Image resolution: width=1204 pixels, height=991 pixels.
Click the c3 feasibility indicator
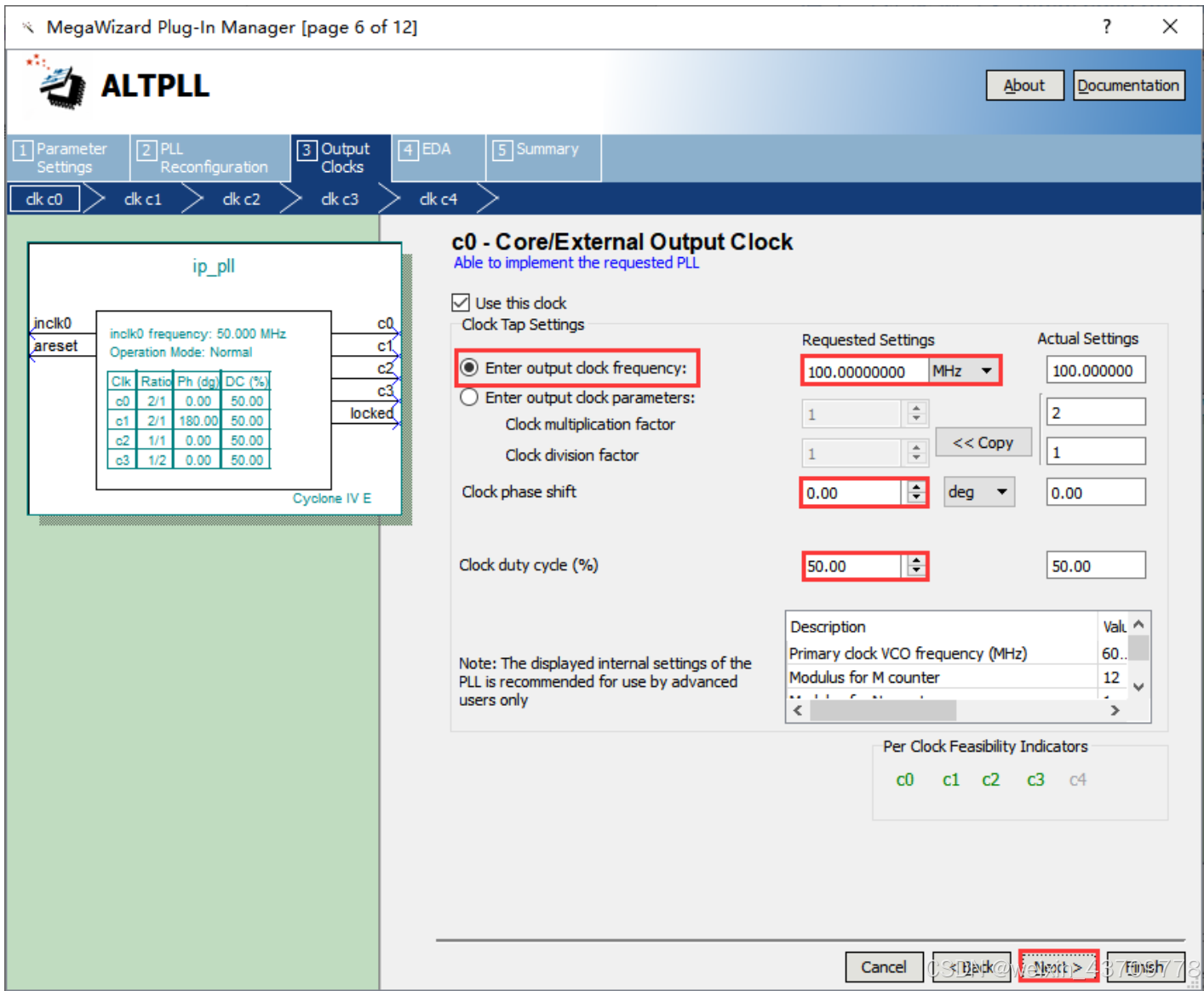pos(1035,779)
